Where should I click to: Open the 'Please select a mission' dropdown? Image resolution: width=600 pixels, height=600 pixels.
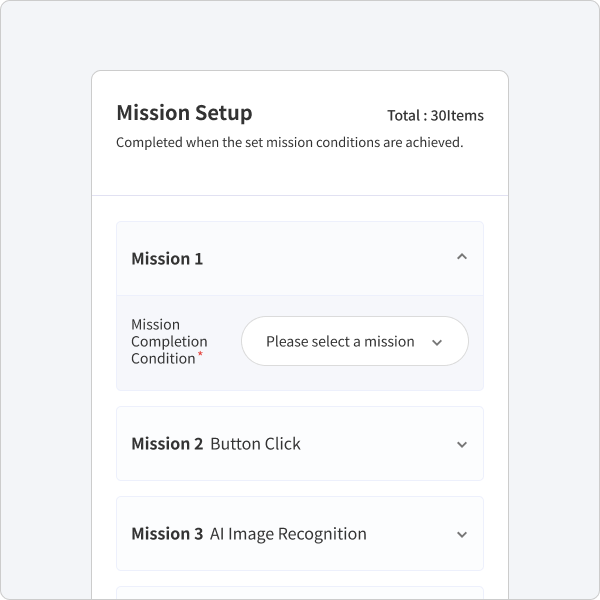(355, 341)
